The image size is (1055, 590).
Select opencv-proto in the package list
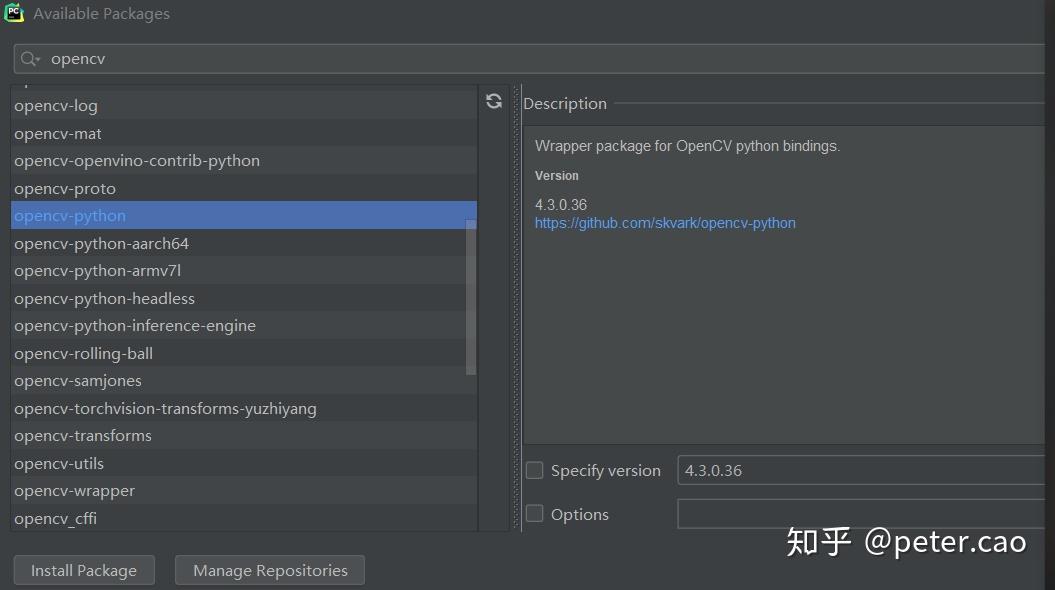244,188
